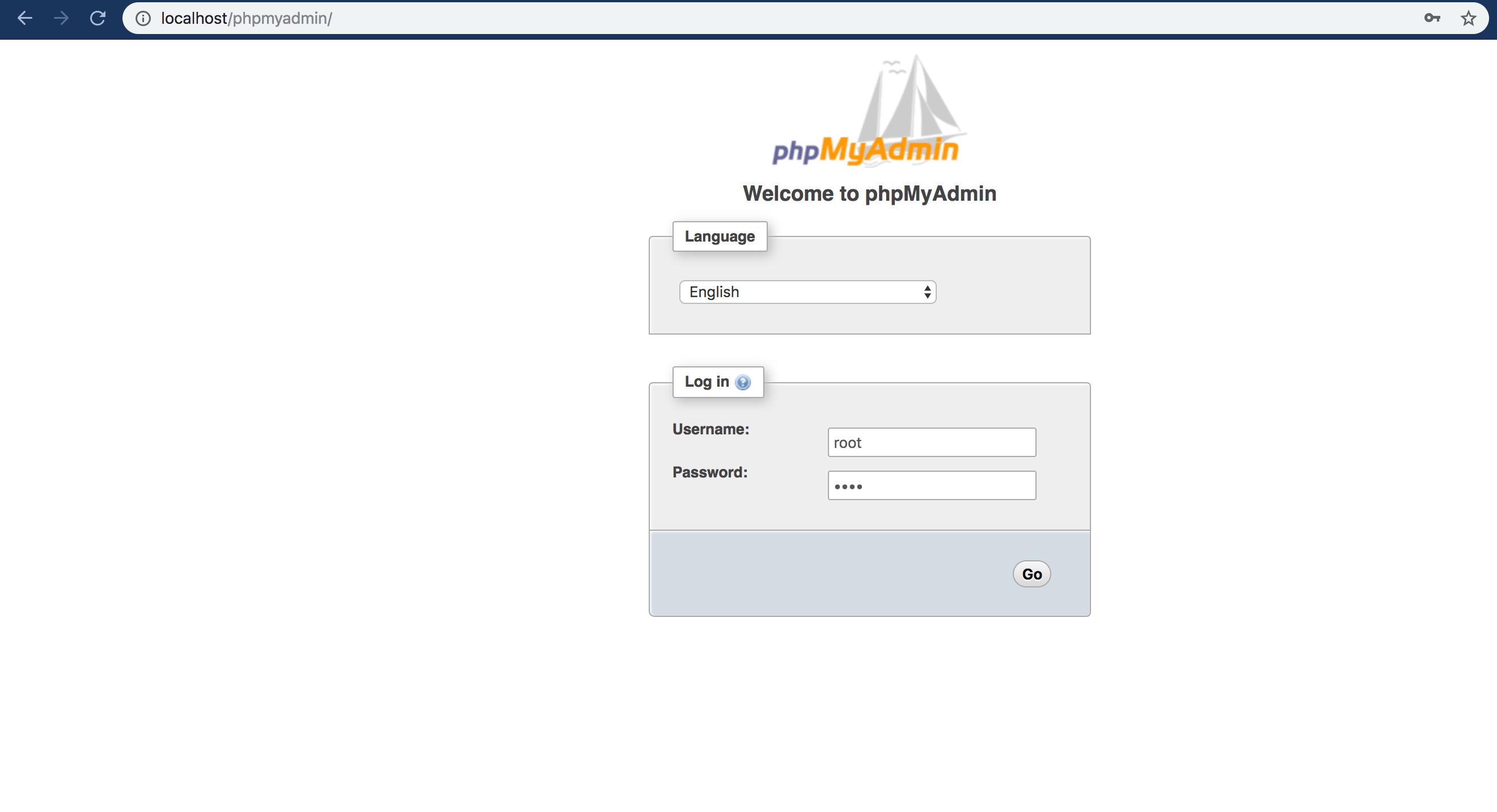Click the page reload/refresh icon
Viewport: 1497px width, 812px height.
coord(97,18)
